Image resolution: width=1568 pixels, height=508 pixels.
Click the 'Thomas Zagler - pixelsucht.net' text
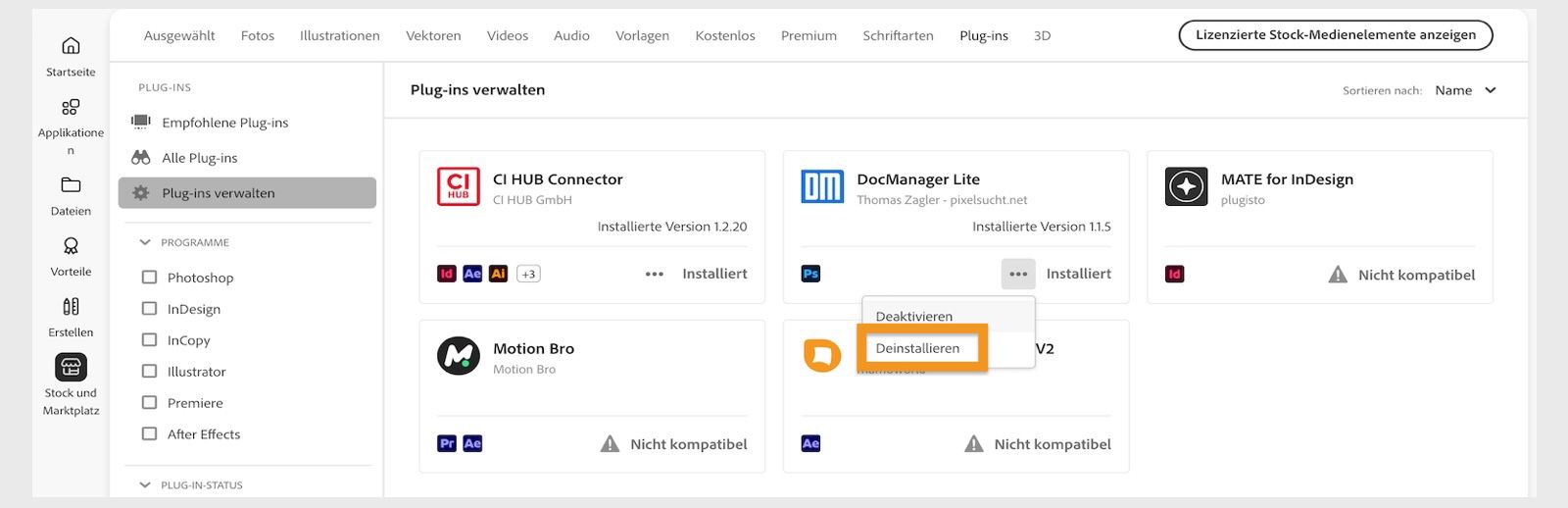coord(942,200)
